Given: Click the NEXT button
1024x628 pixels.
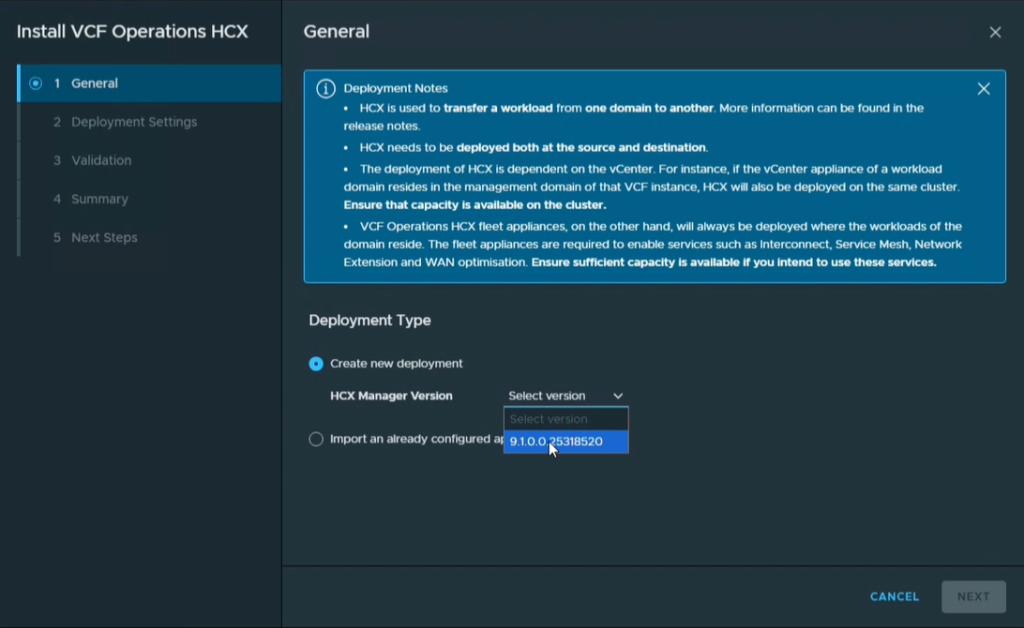Looking at the screenshot, I should [973, 597].
